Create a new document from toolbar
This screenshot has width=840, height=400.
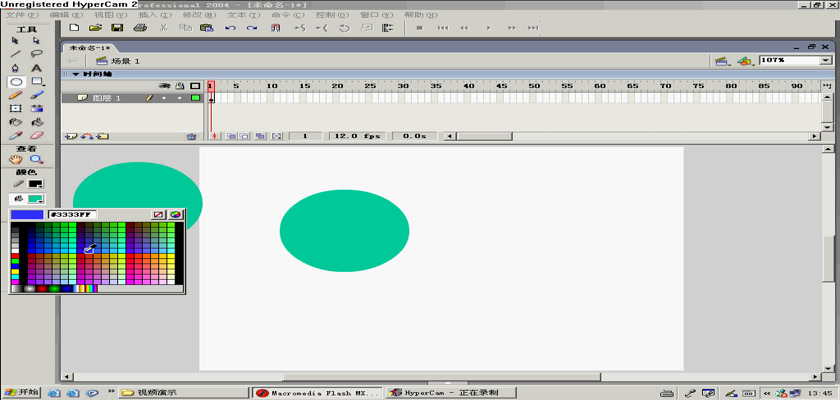pyautogui.click(x=74, y=28)
